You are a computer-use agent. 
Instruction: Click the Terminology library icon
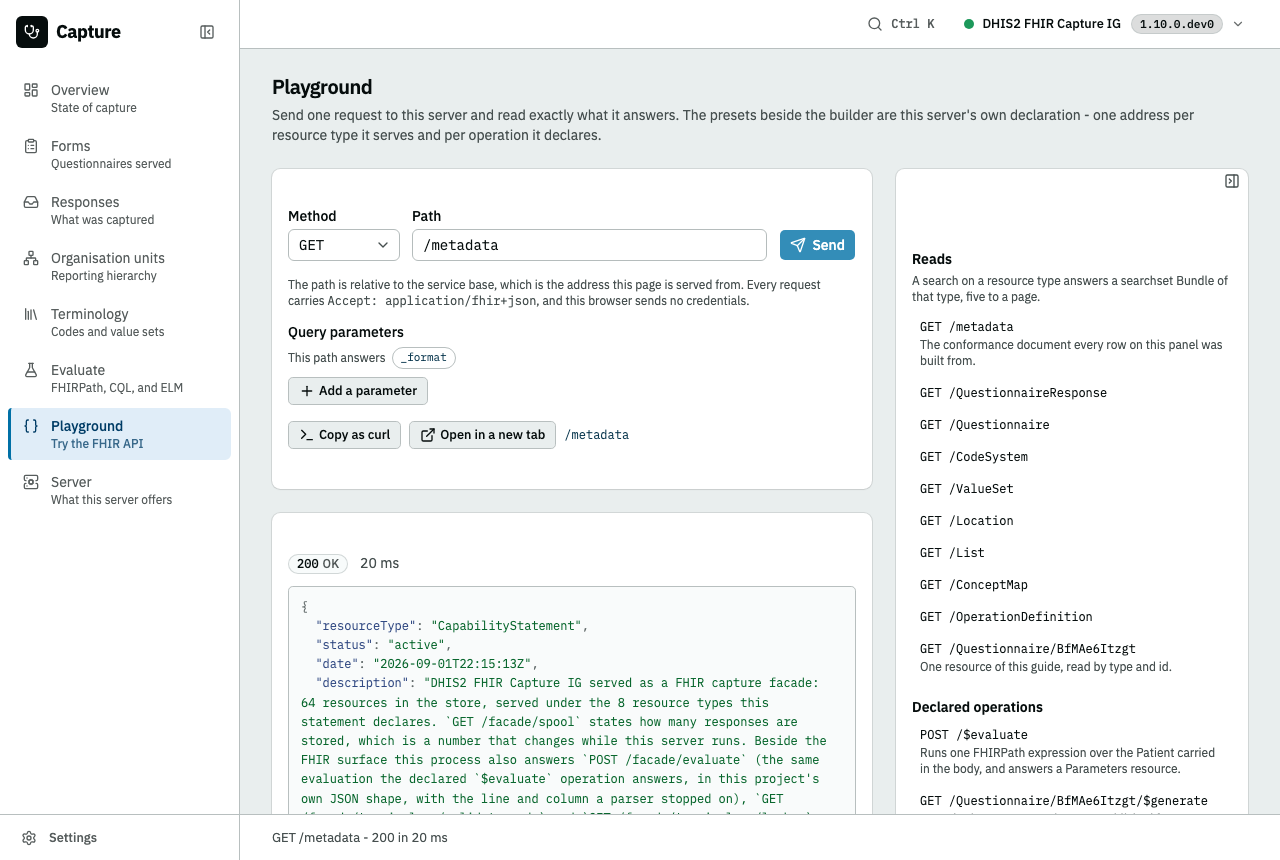tap(31, 314)
